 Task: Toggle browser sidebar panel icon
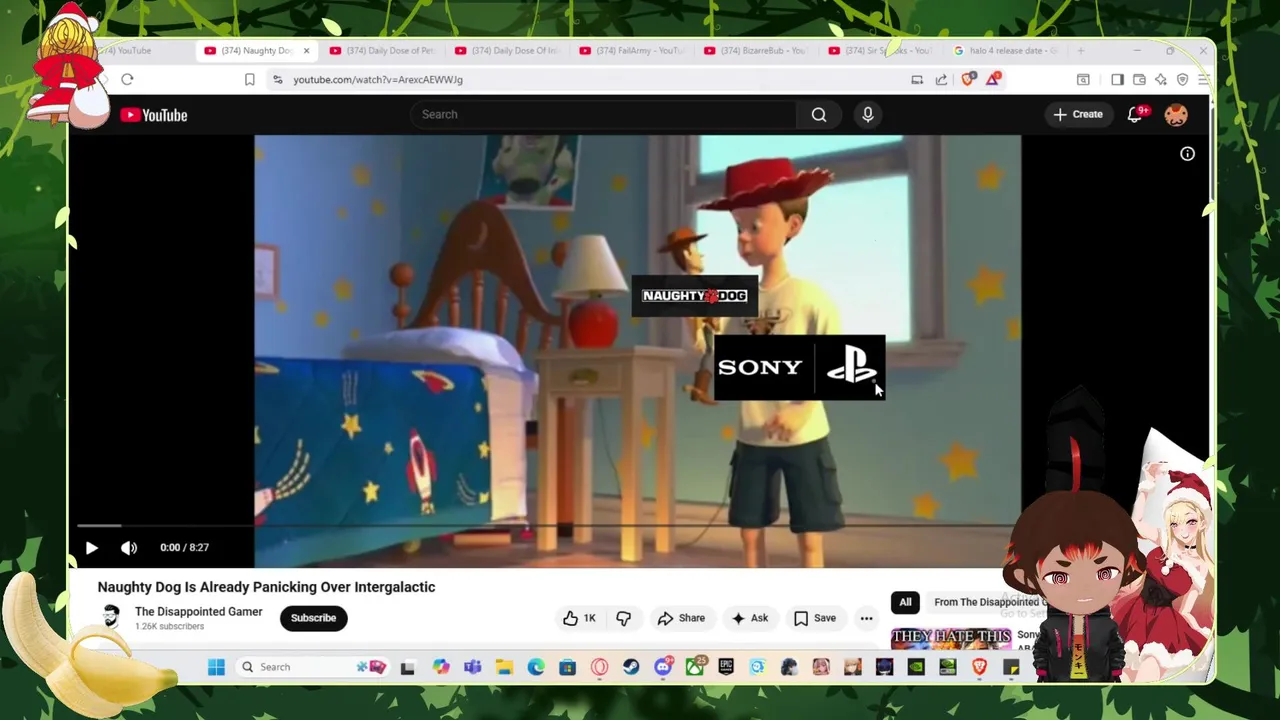[x=1117, y=80]
